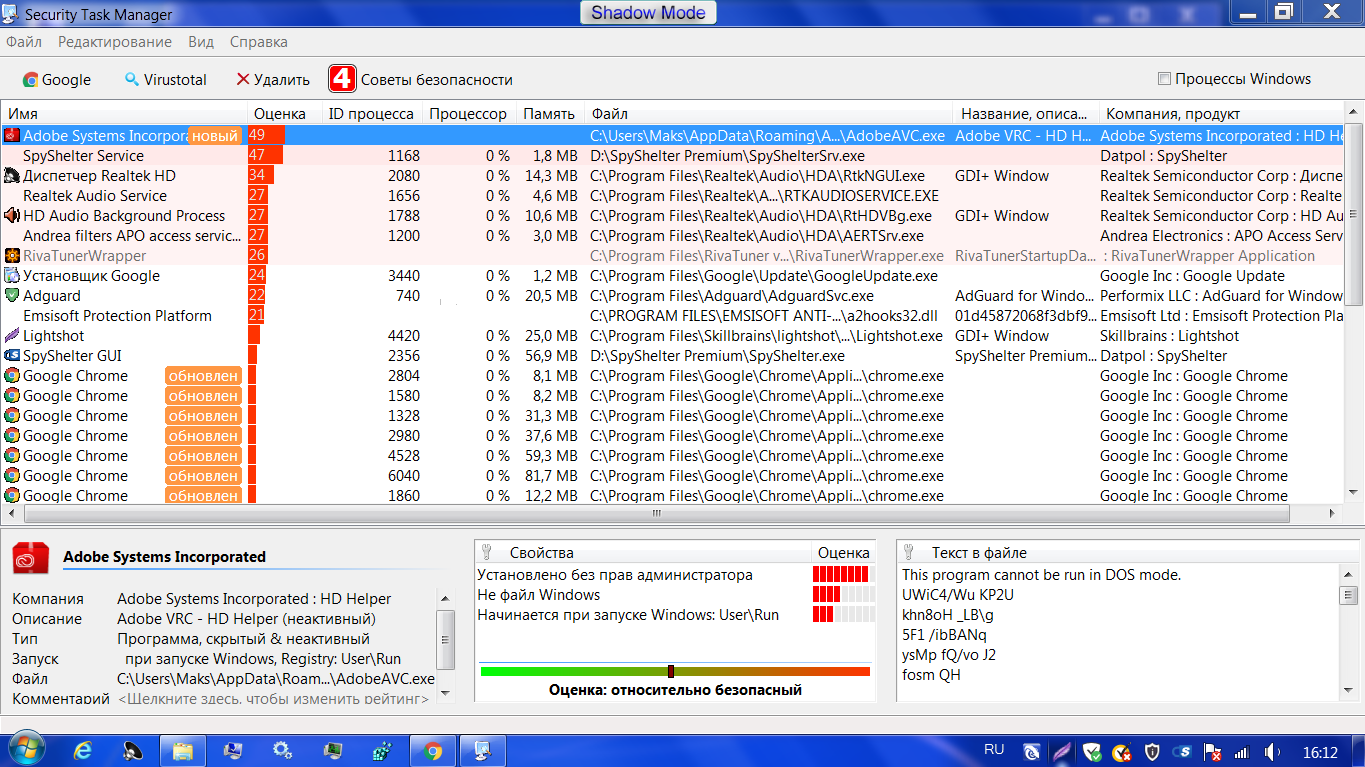
Task: Click the Удалить (remove) toolbar button
Action: [x=273, y=80]
